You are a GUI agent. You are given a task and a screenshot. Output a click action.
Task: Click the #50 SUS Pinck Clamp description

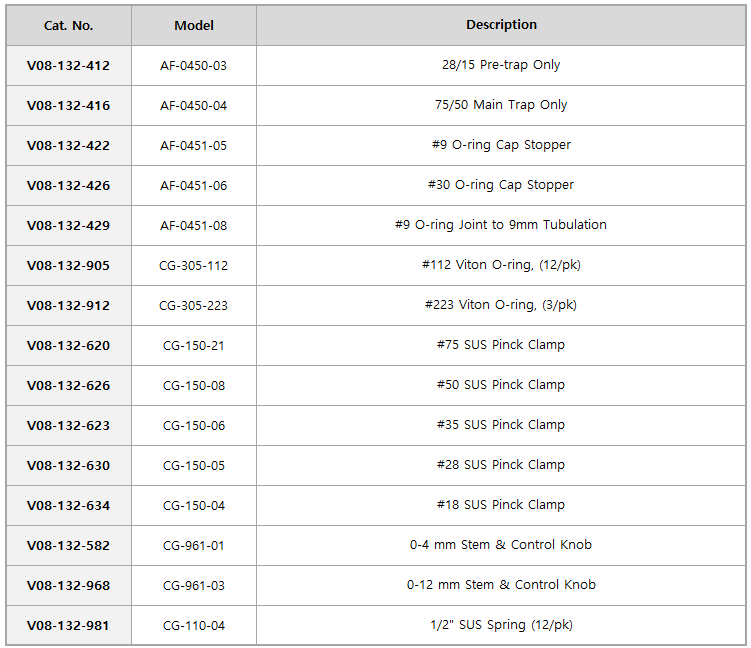tap(501, 385)
